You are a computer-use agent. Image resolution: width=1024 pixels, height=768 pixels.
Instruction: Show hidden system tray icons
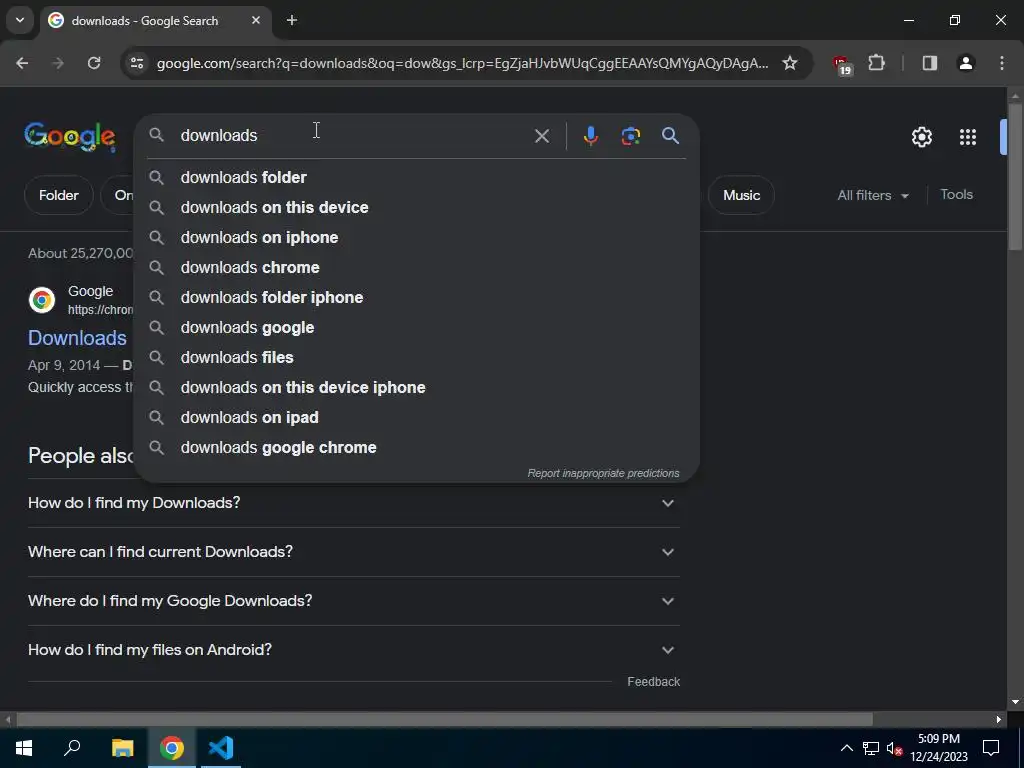tap(846, 748)
